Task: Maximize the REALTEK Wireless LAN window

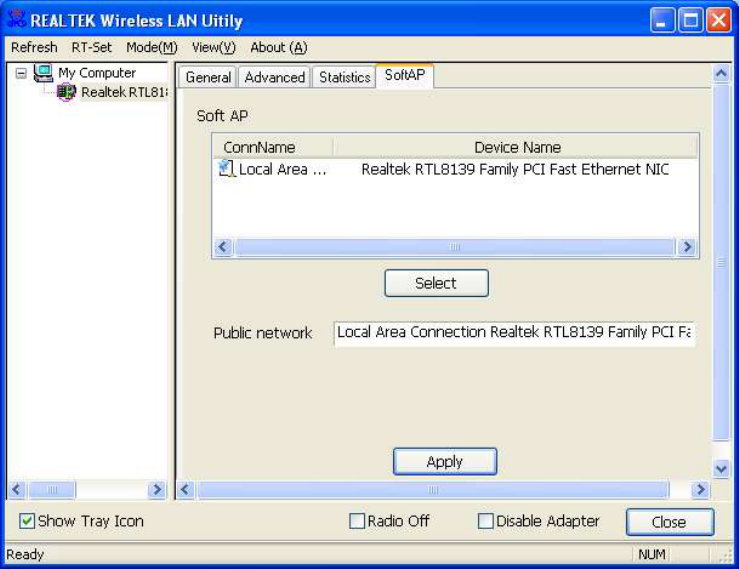Action: 690,20
